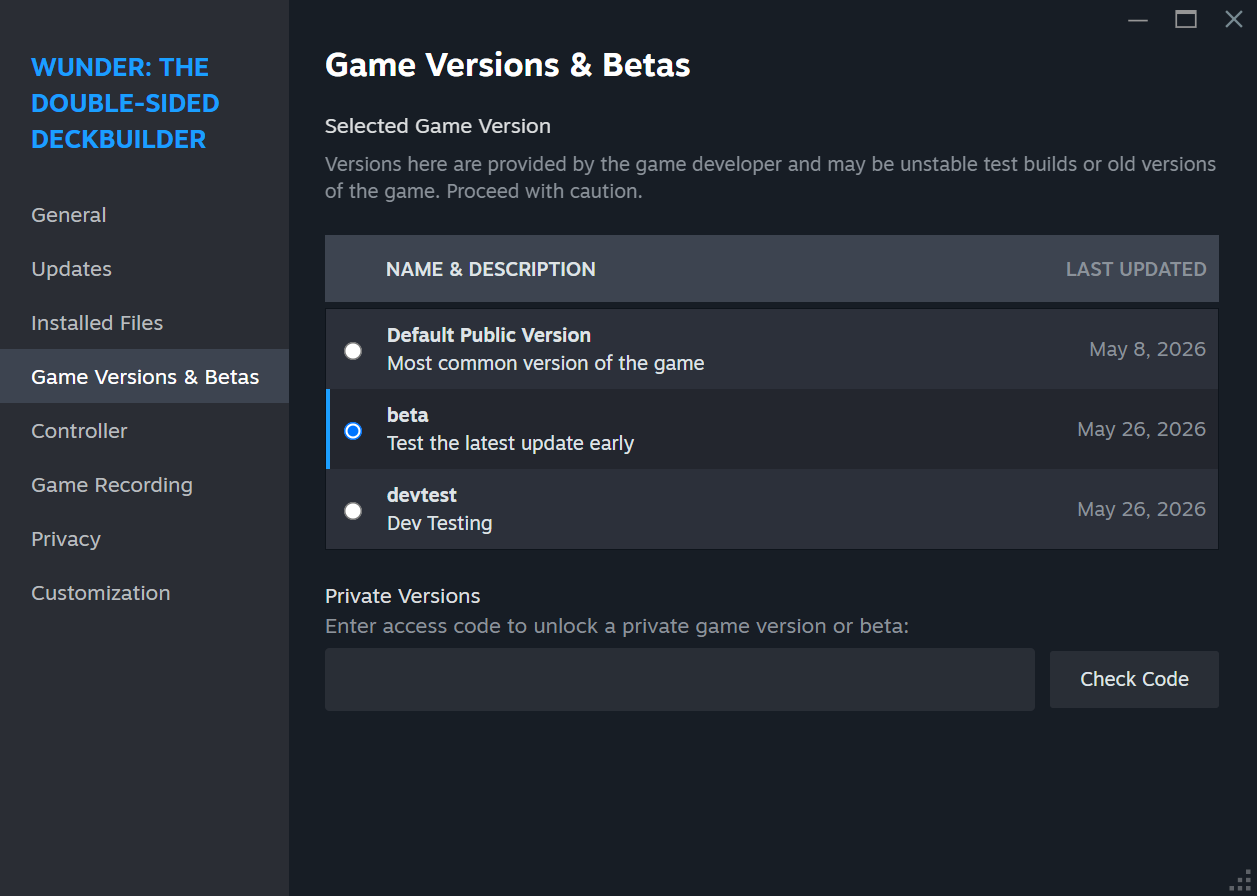The height and width of the screenshot is (896, 1257).
Task: Click the WUNDER: THE DOUBLE-SIDED DECKBUILDER title
Action: (x=125, y=103)
